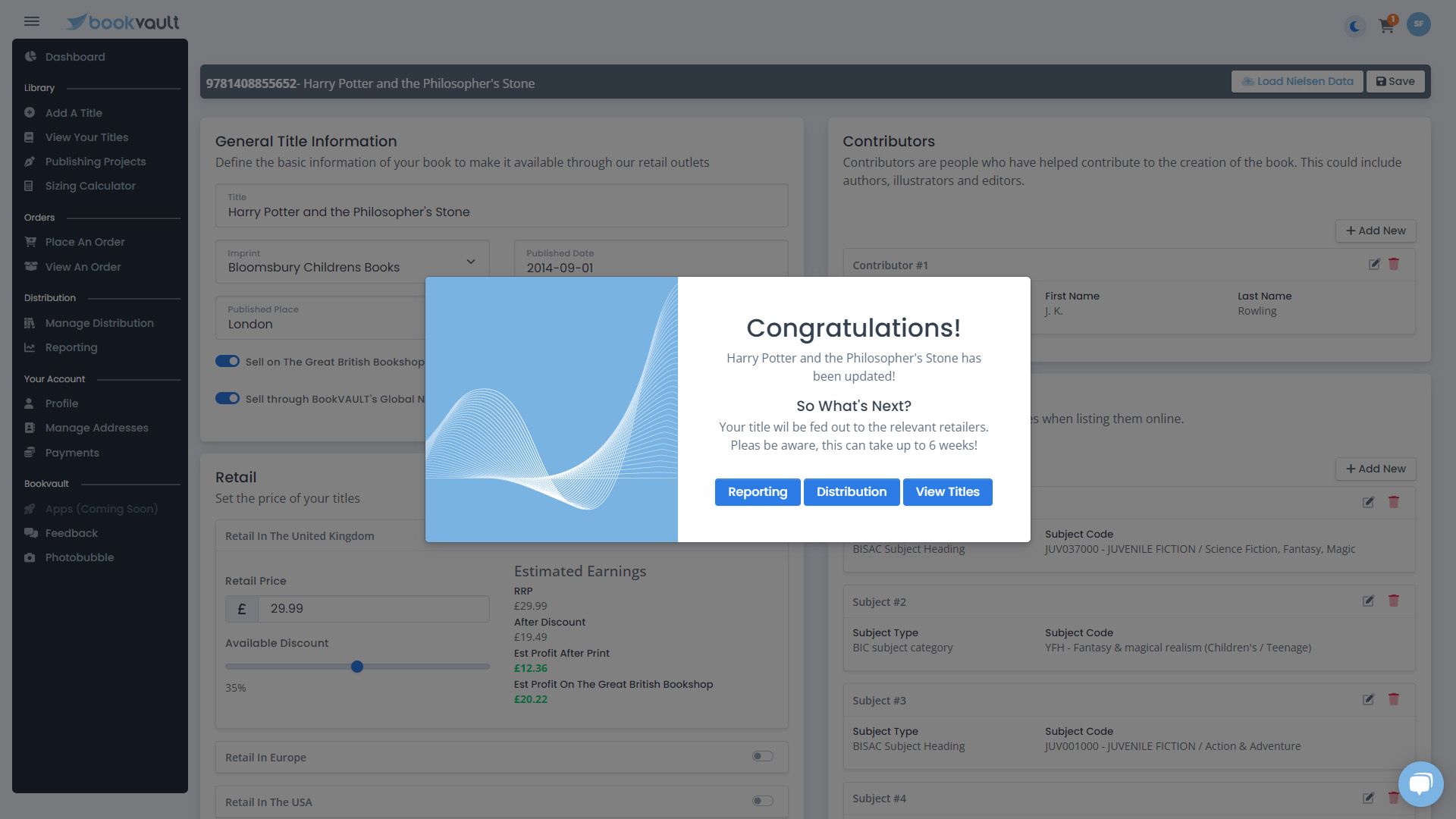
Task: Adjust the Available Discount slider handle
Action: tap(357, 667)
